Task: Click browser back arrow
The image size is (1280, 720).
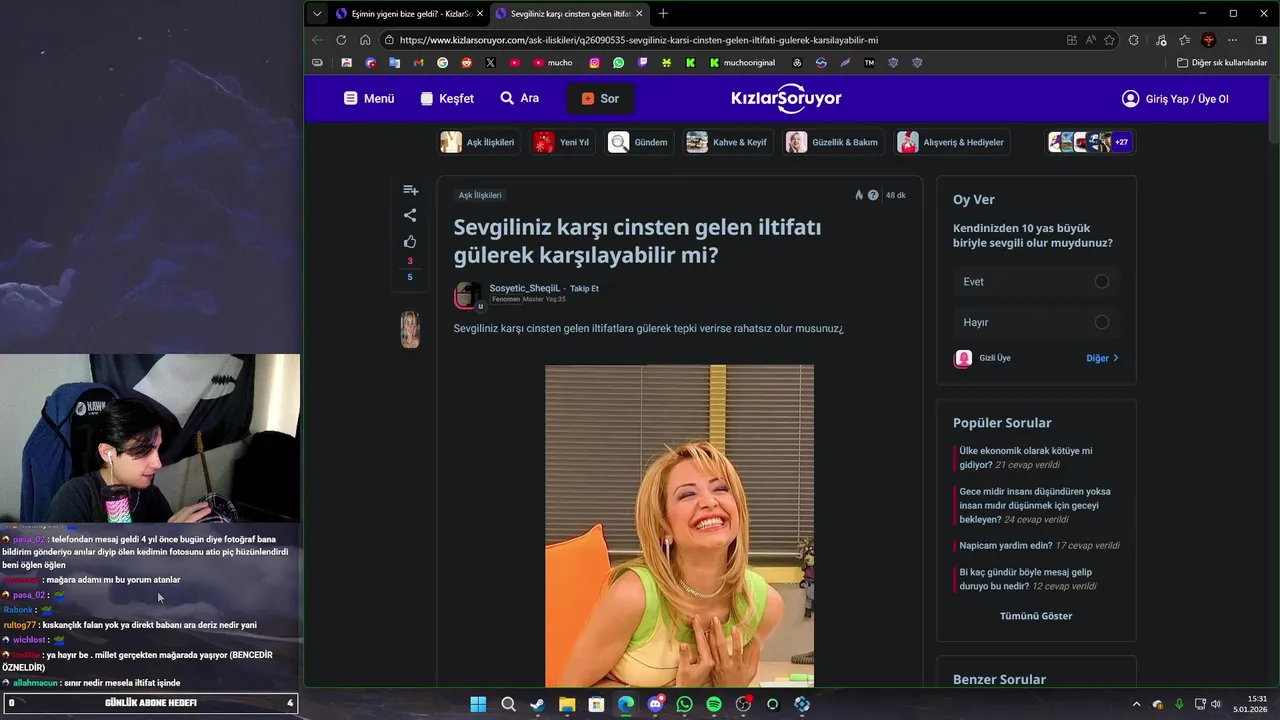Action: point(317,40)
